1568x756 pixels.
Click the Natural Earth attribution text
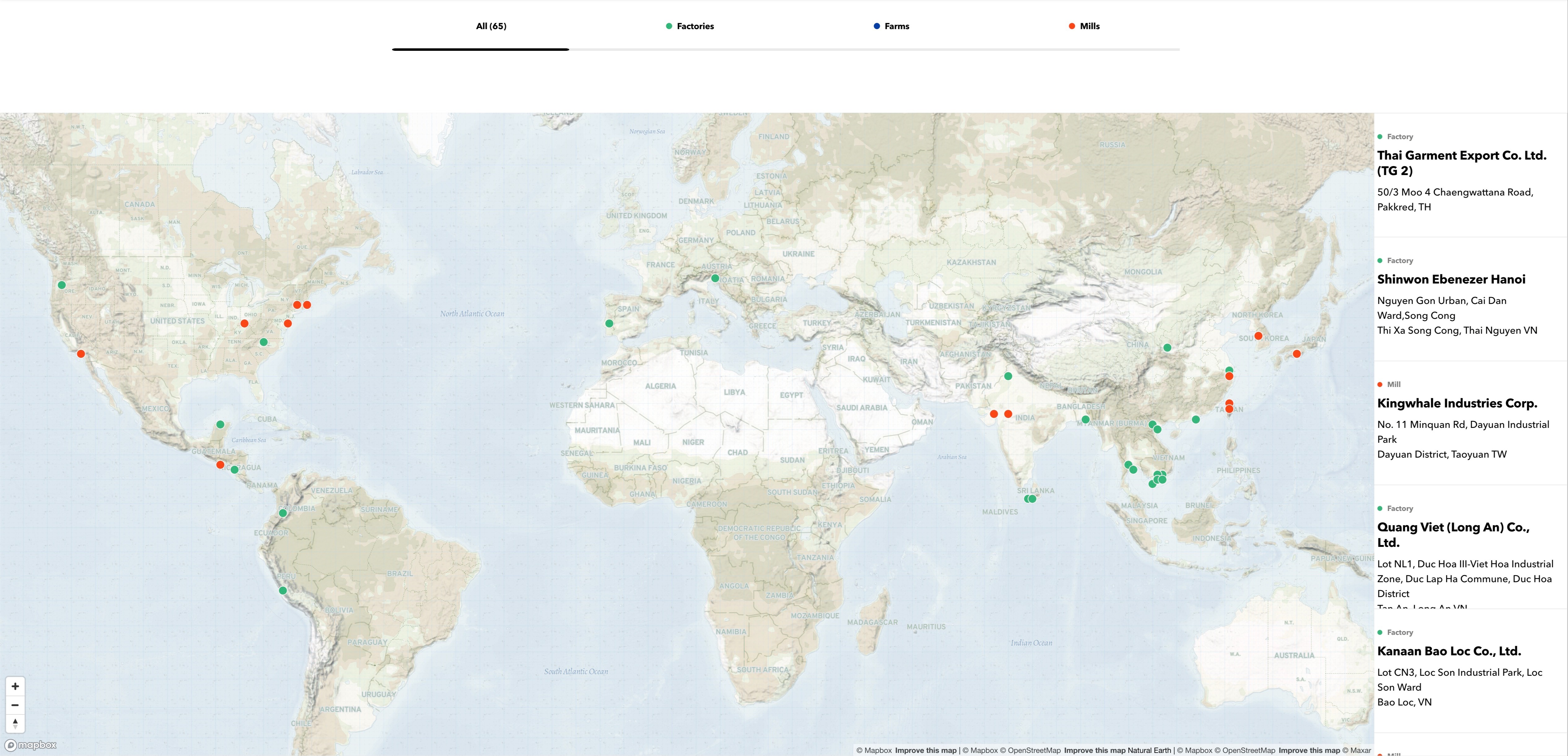1149,750
